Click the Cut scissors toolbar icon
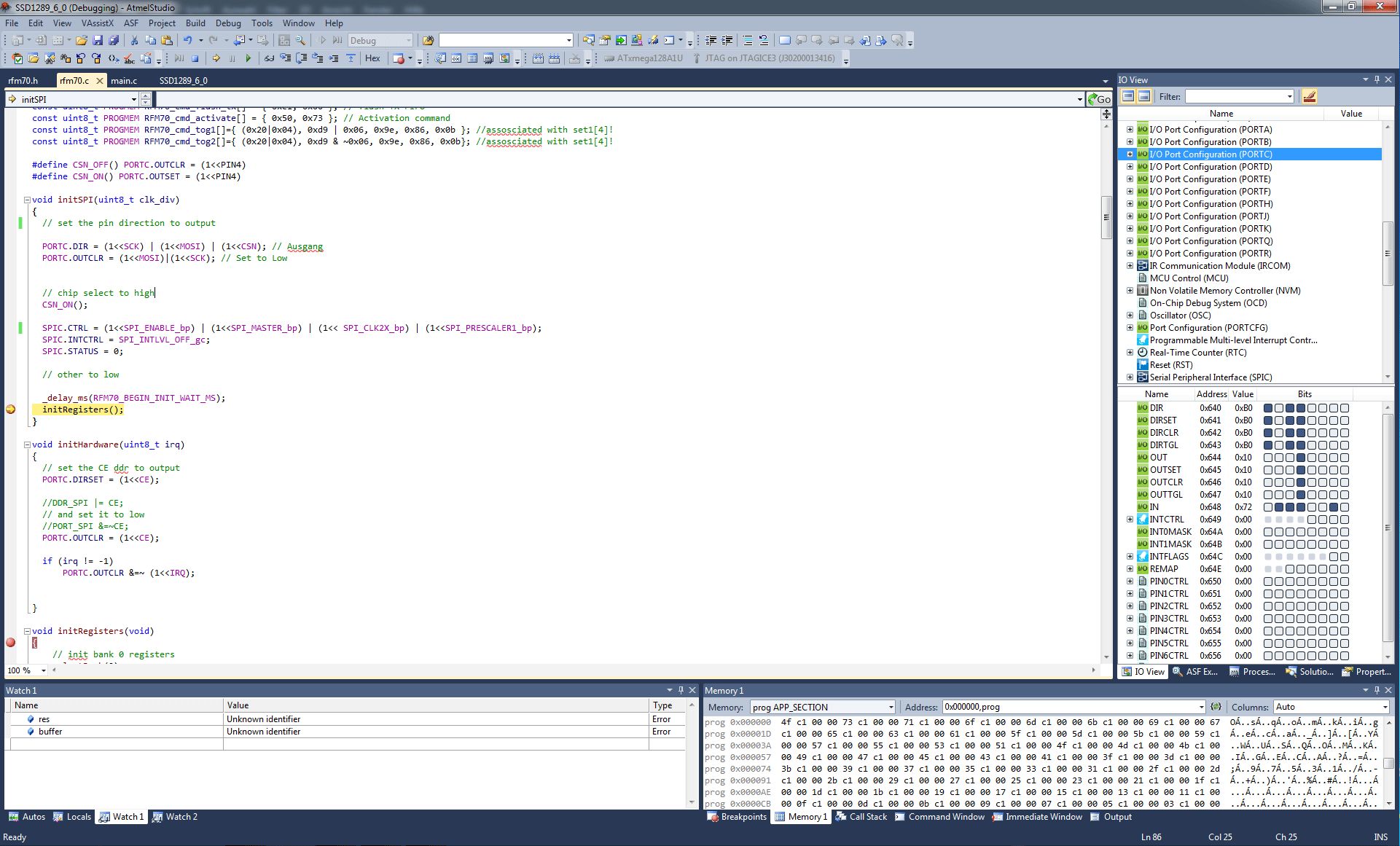 [x=134, y=41]
